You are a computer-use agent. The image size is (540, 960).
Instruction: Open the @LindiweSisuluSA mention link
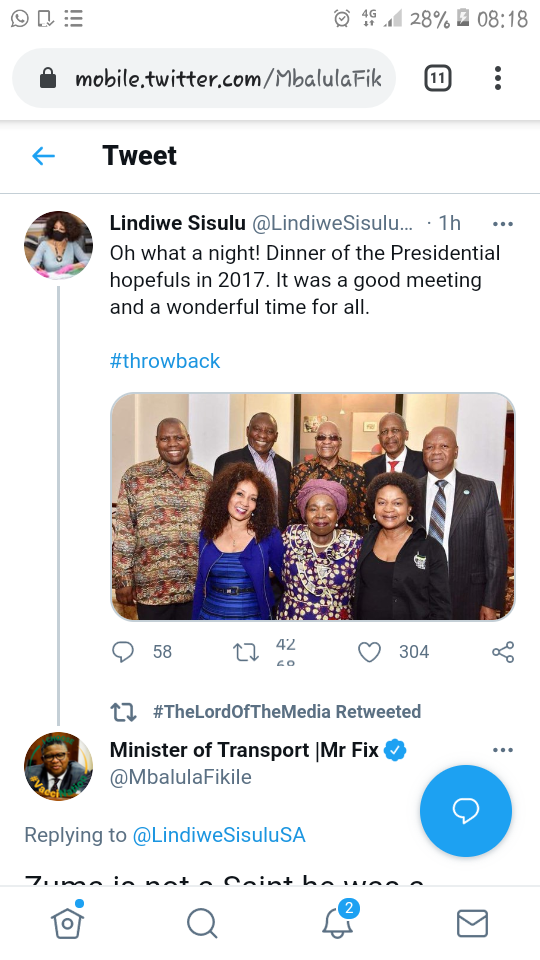pyautogui.click(x=219, y=835)
